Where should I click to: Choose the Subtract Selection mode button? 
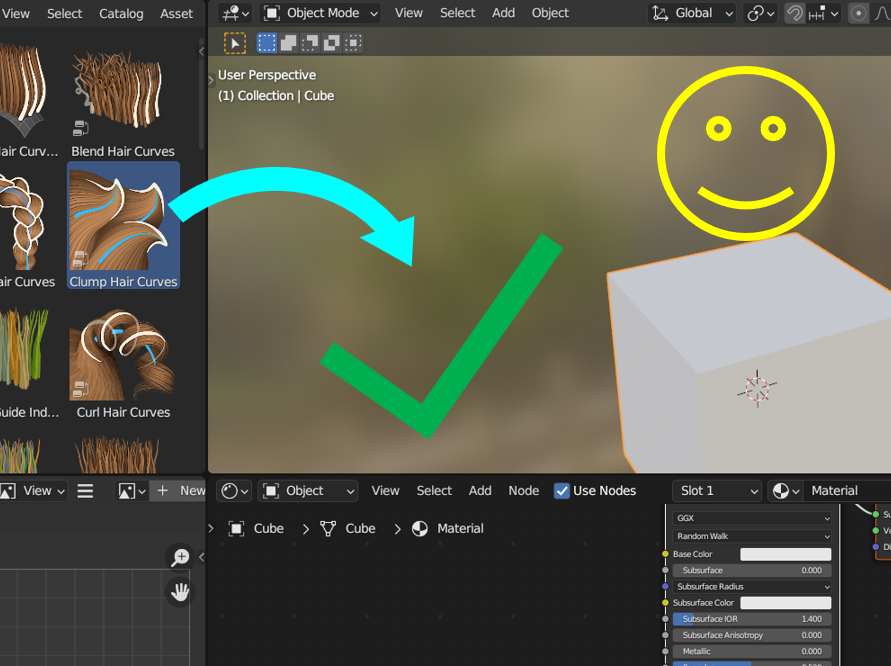point(310,43)
